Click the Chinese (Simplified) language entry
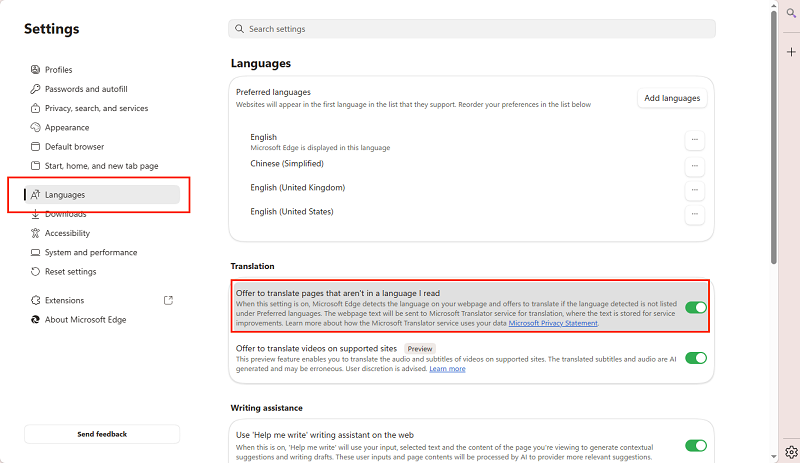Screen dimensions: 800x463 287,163
